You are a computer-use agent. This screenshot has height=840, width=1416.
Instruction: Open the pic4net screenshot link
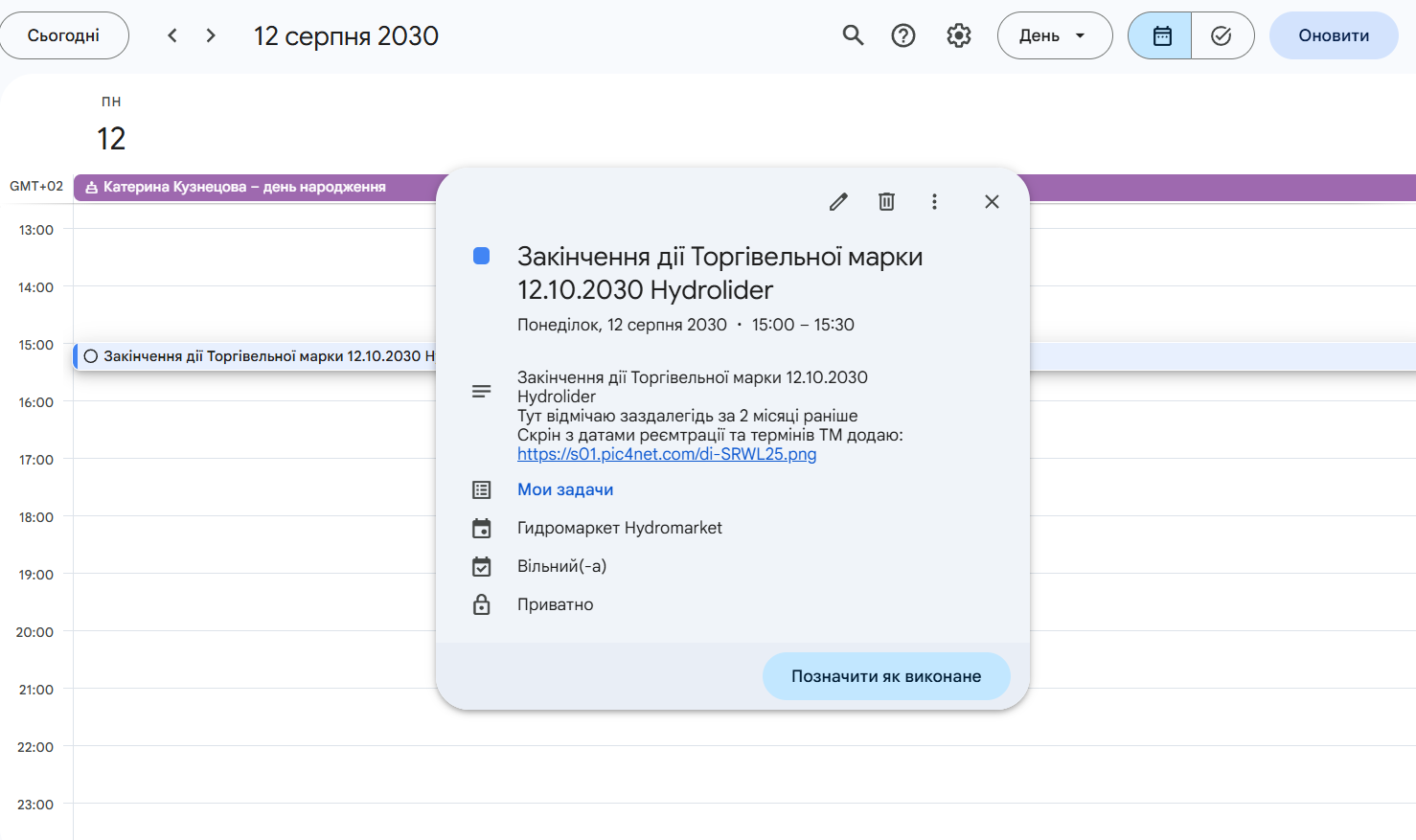(x=667, y=454)
